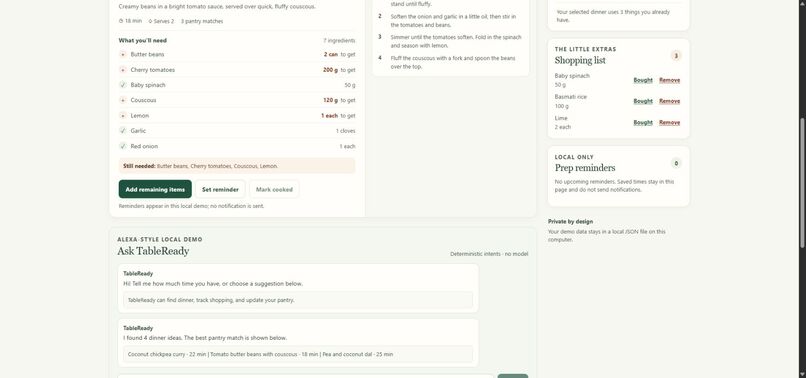
Task: Click the 'TableReady can find dinner' hint box
Action: click(298, 300)
